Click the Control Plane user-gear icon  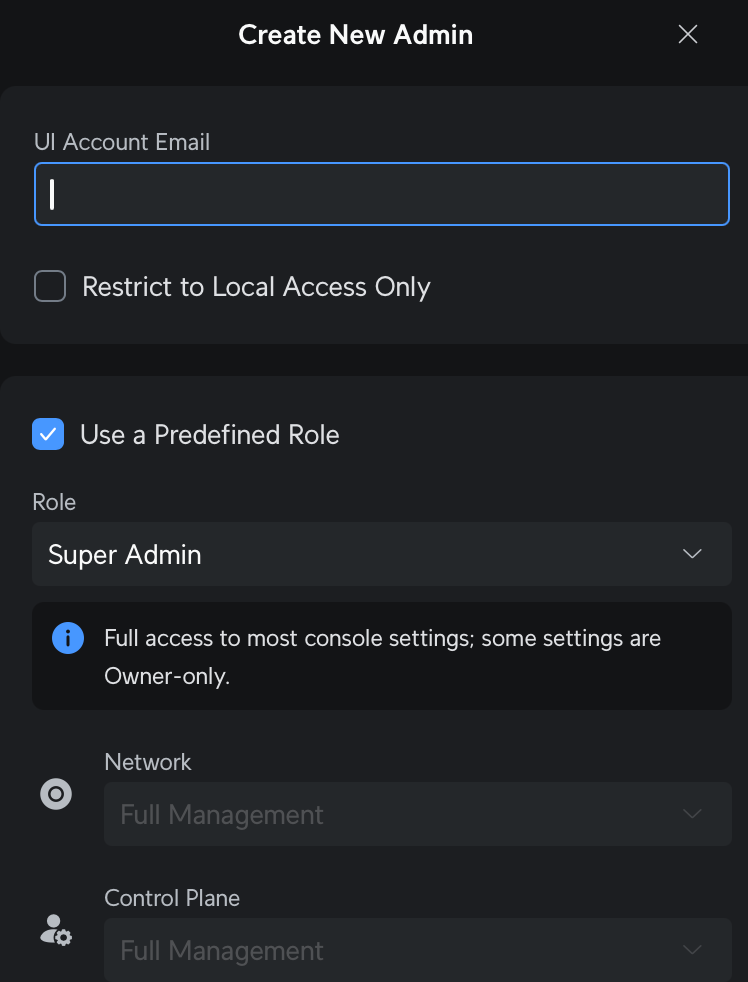(x=56, y=931)
